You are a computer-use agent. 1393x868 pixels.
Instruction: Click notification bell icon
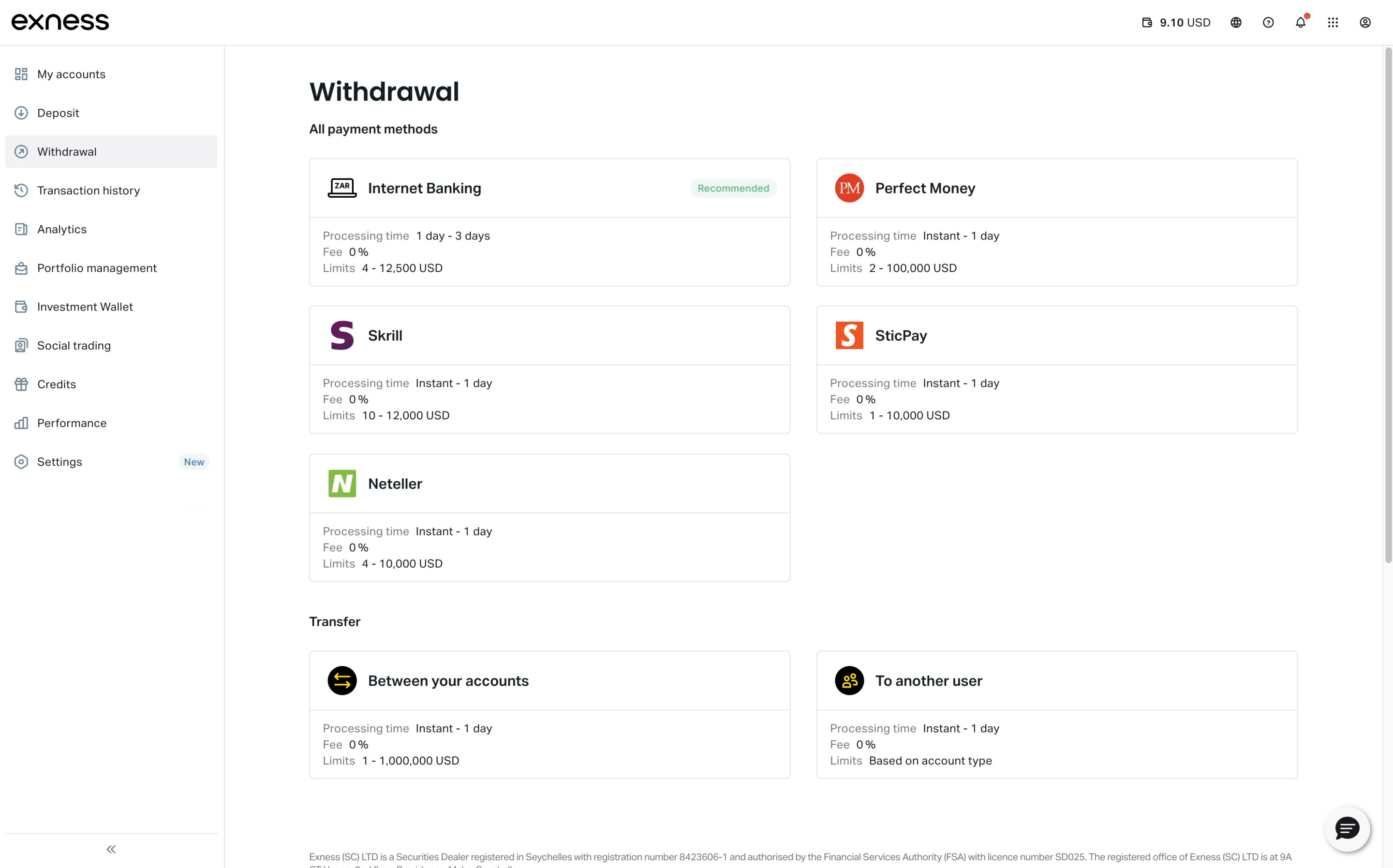(x=1301, y=22)
